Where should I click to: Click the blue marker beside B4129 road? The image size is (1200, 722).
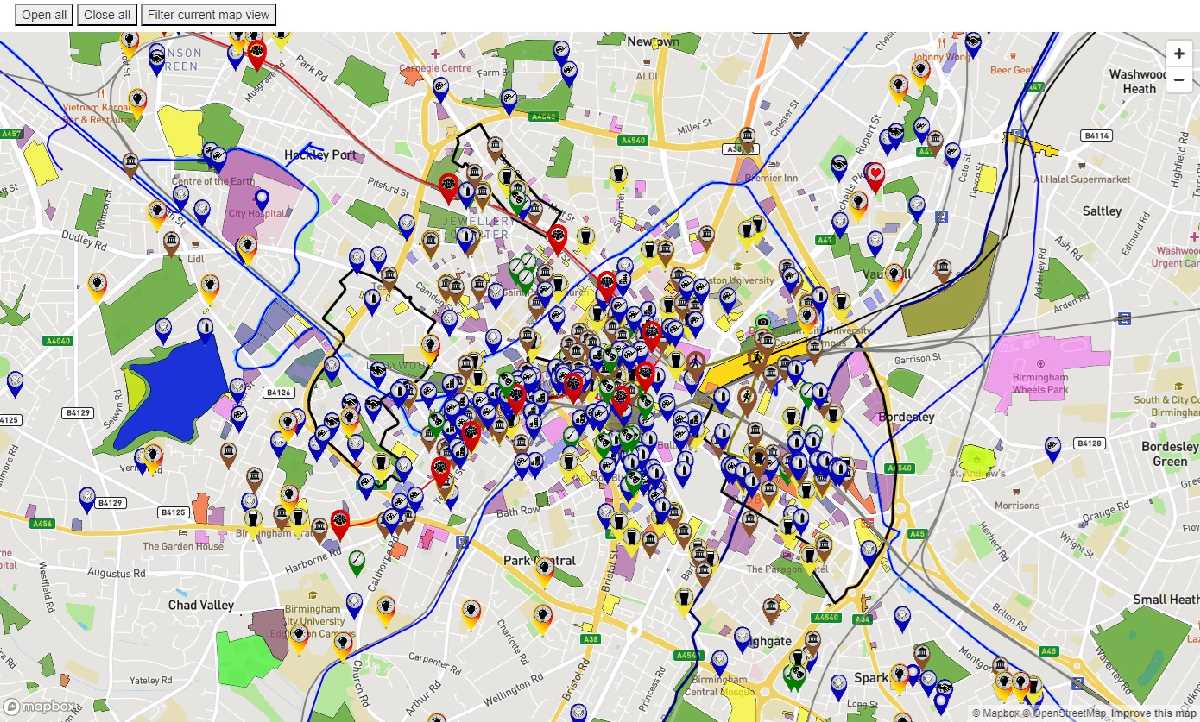pos(87,498)
